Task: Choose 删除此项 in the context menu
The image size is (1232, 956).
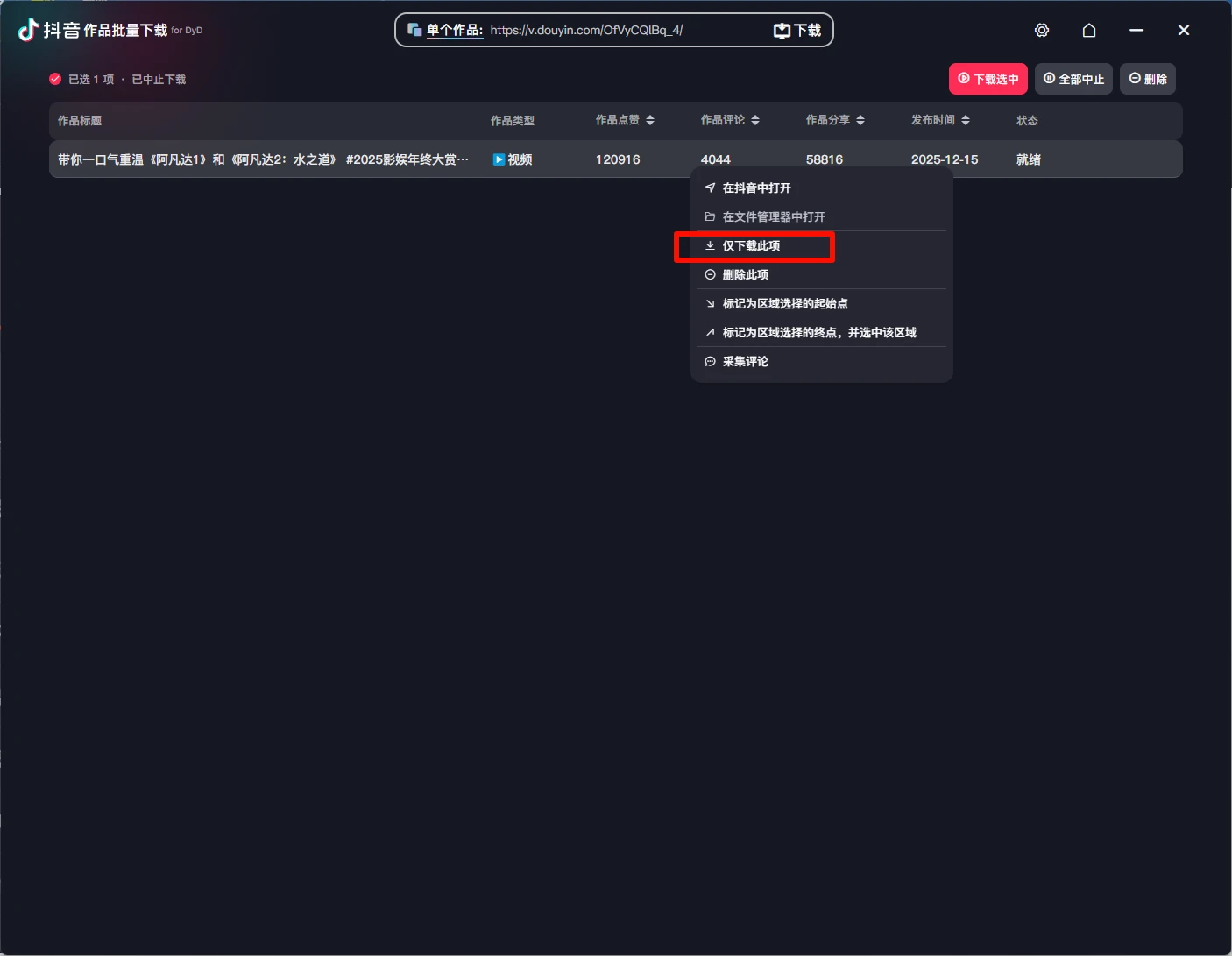Action: pos(746,274)
